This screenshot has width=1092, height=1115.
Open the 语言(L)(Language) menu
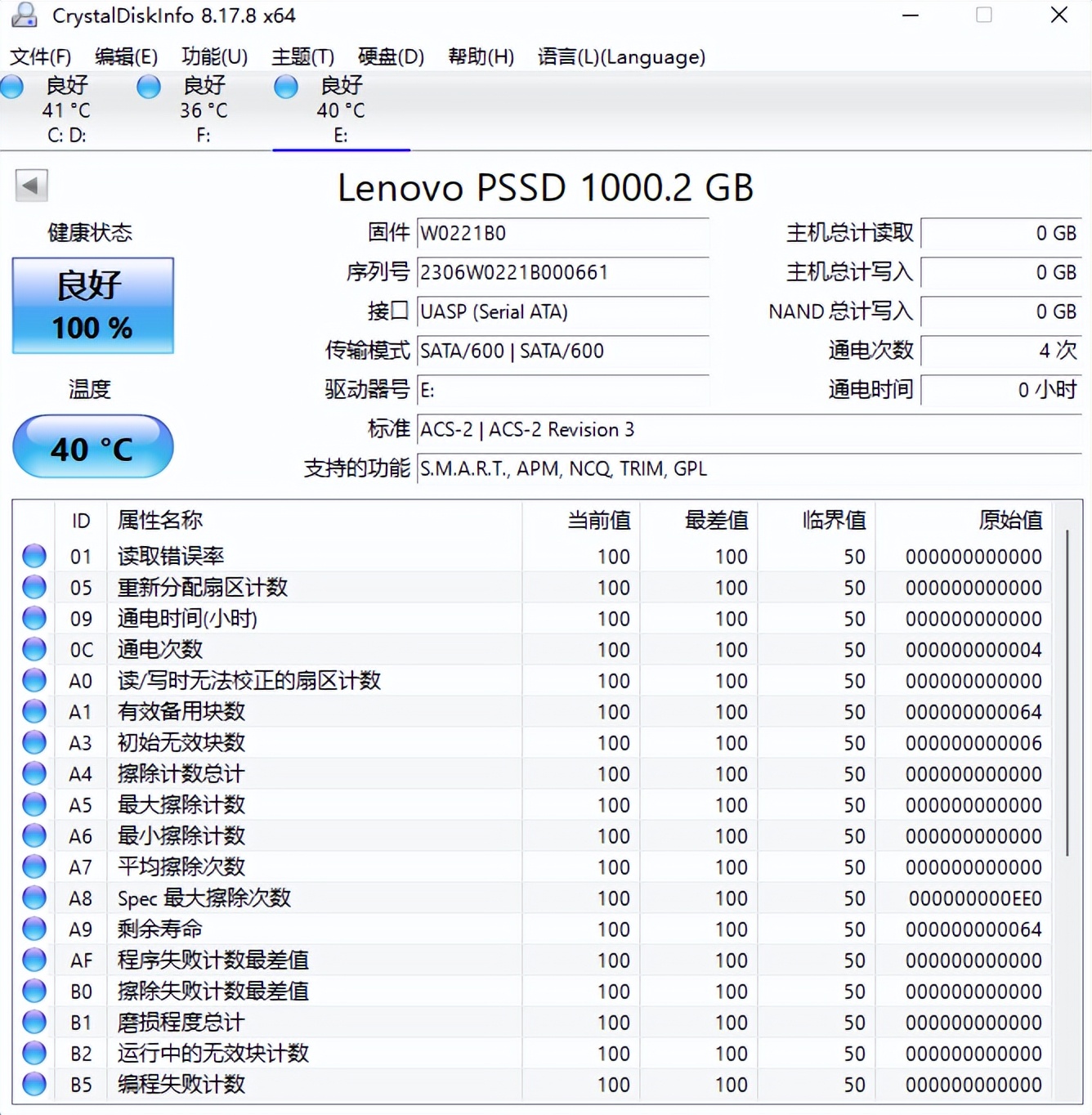pyautogui.click(x=621, y=56)
